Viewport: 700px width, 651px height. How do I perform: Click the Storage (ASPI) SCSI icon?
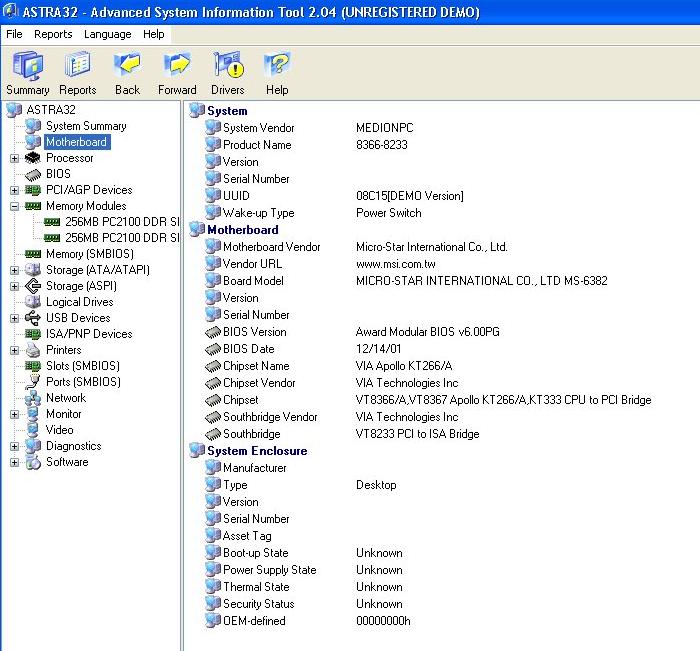tap(33, 286)
